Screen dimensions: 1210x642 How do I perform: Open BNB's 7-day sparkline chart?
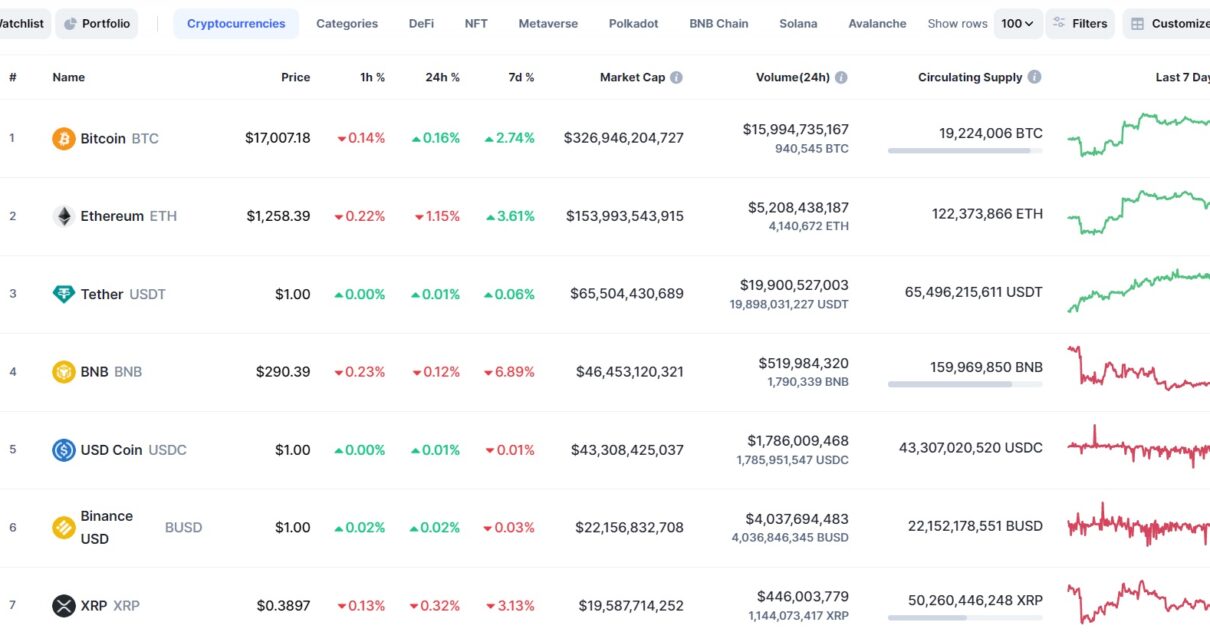point(1138,368)
